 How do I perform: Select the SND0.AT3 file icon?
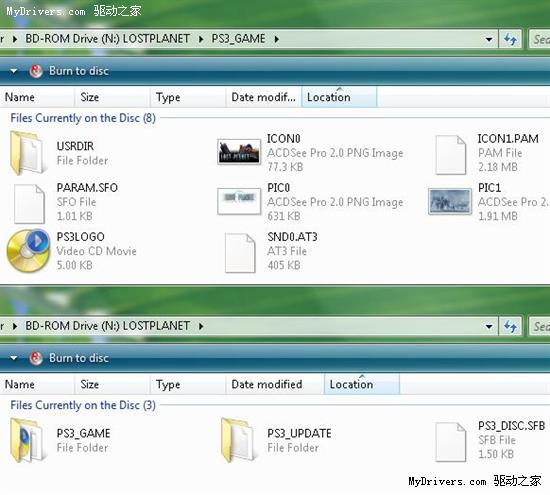(240, 253)
